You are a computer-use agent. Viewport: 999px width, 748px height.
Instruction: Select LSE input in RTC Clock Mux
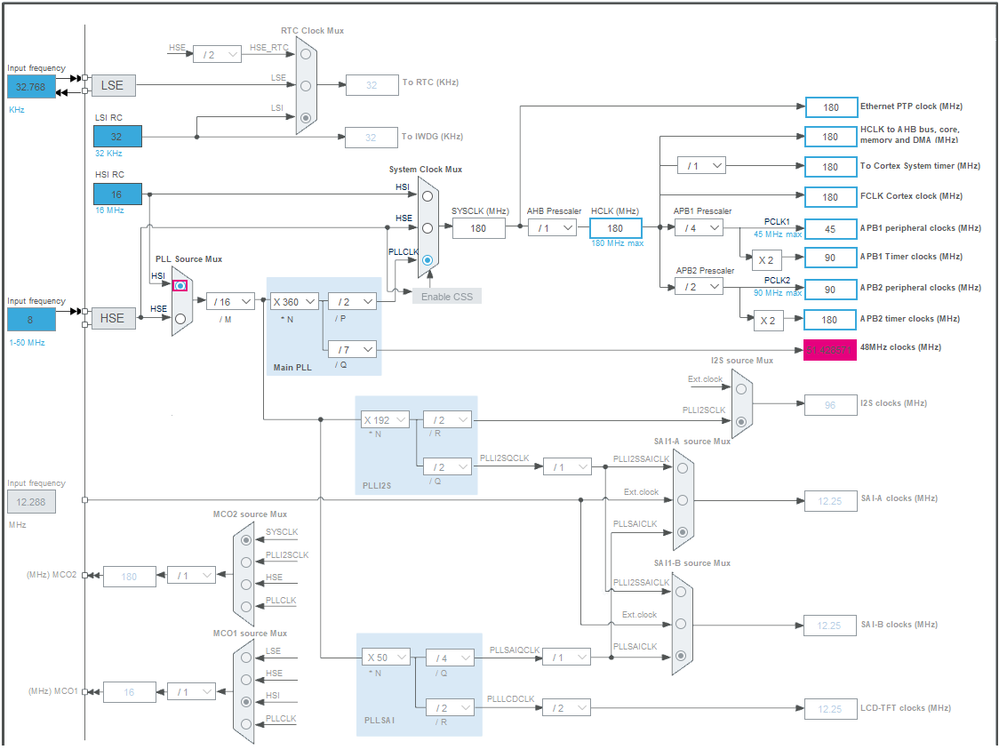tap(306, 85)
